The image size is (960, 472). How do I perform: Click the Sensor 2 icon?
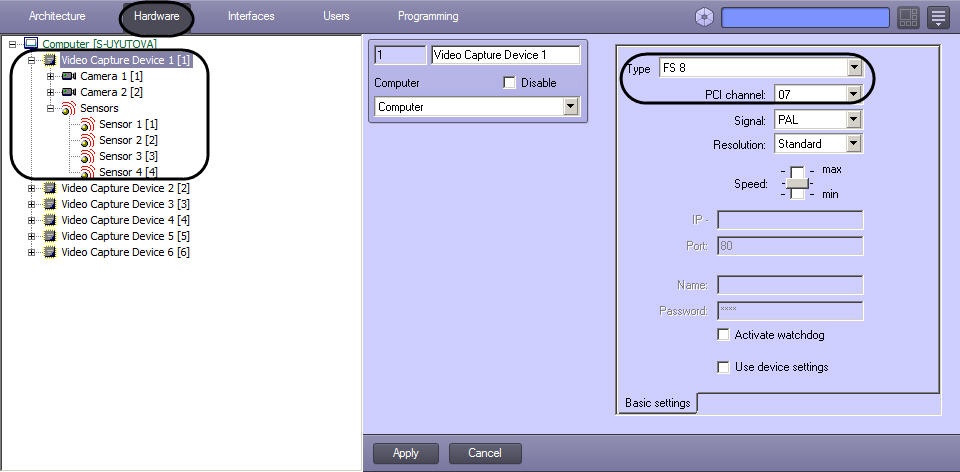88,140
